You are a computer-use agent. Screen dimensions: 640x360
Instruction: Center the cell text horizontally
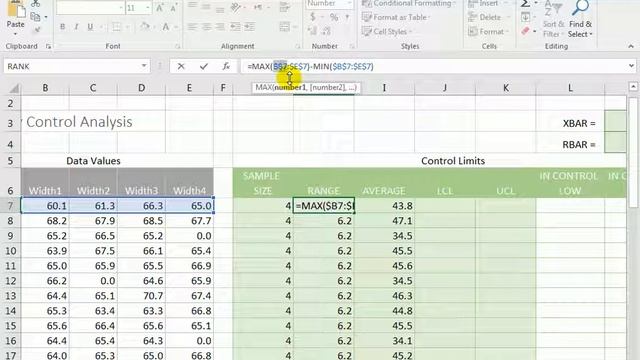click(x=207, y=27)
